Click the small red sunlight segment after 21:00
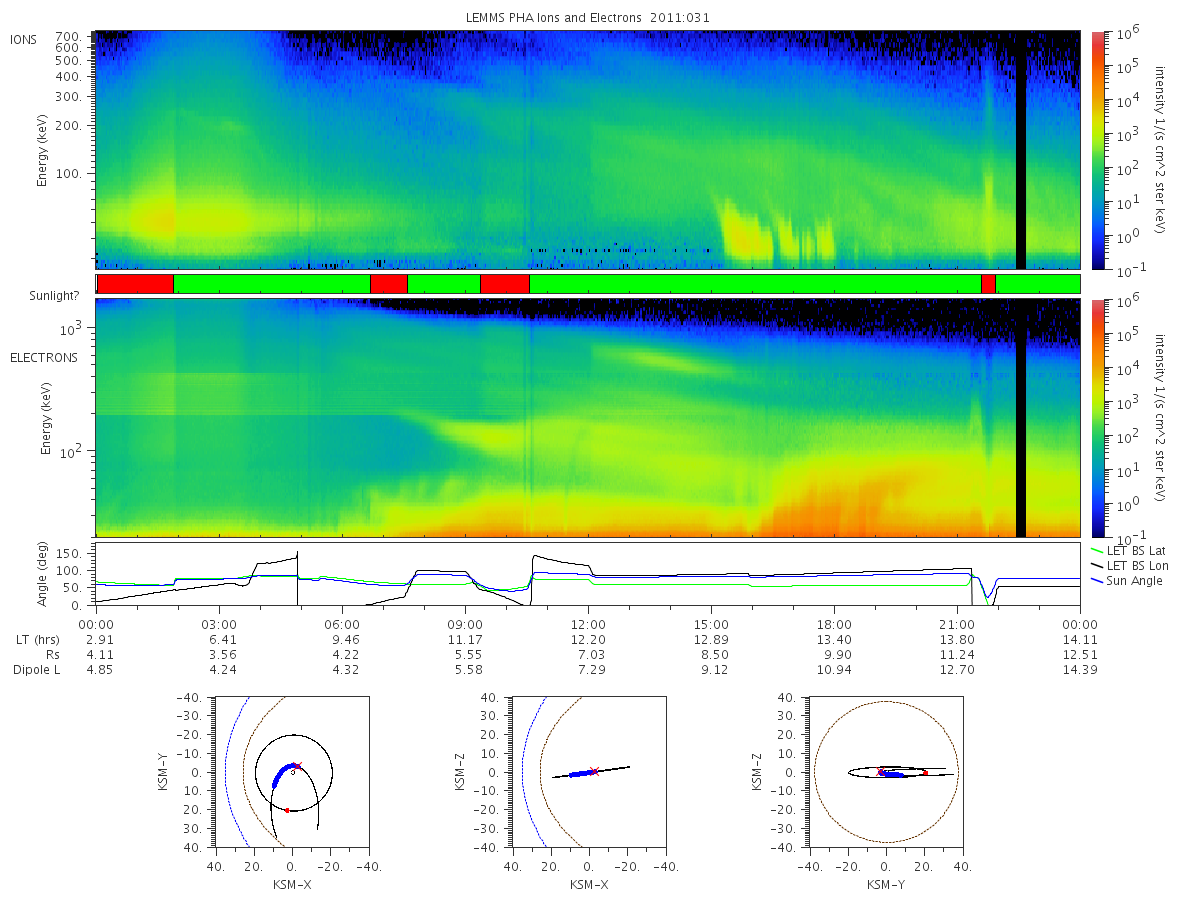This screenshot has width=1200, height=900. [988, 284]
